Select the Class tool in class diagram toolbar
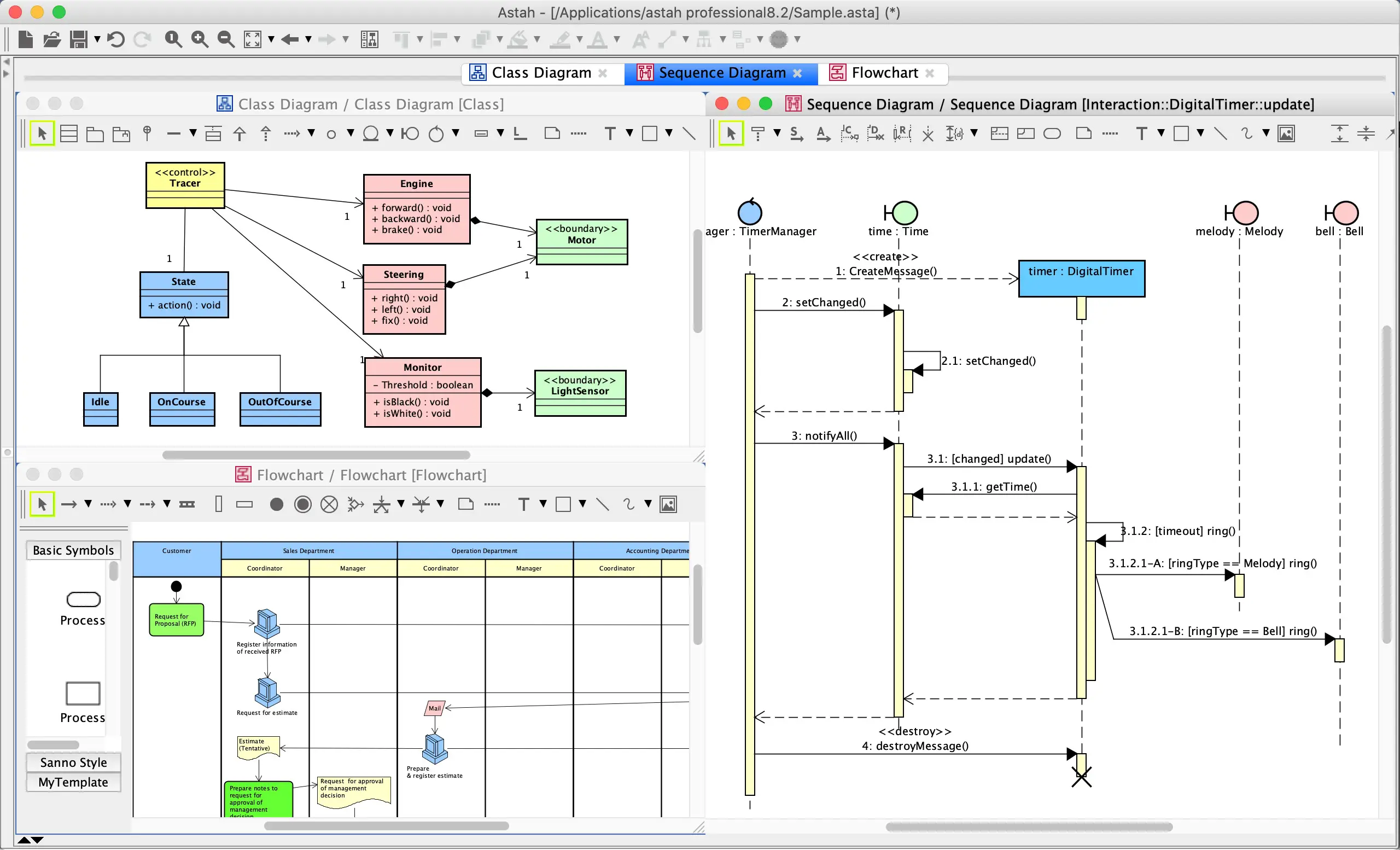1400x850 pixels. coord(69,134)
